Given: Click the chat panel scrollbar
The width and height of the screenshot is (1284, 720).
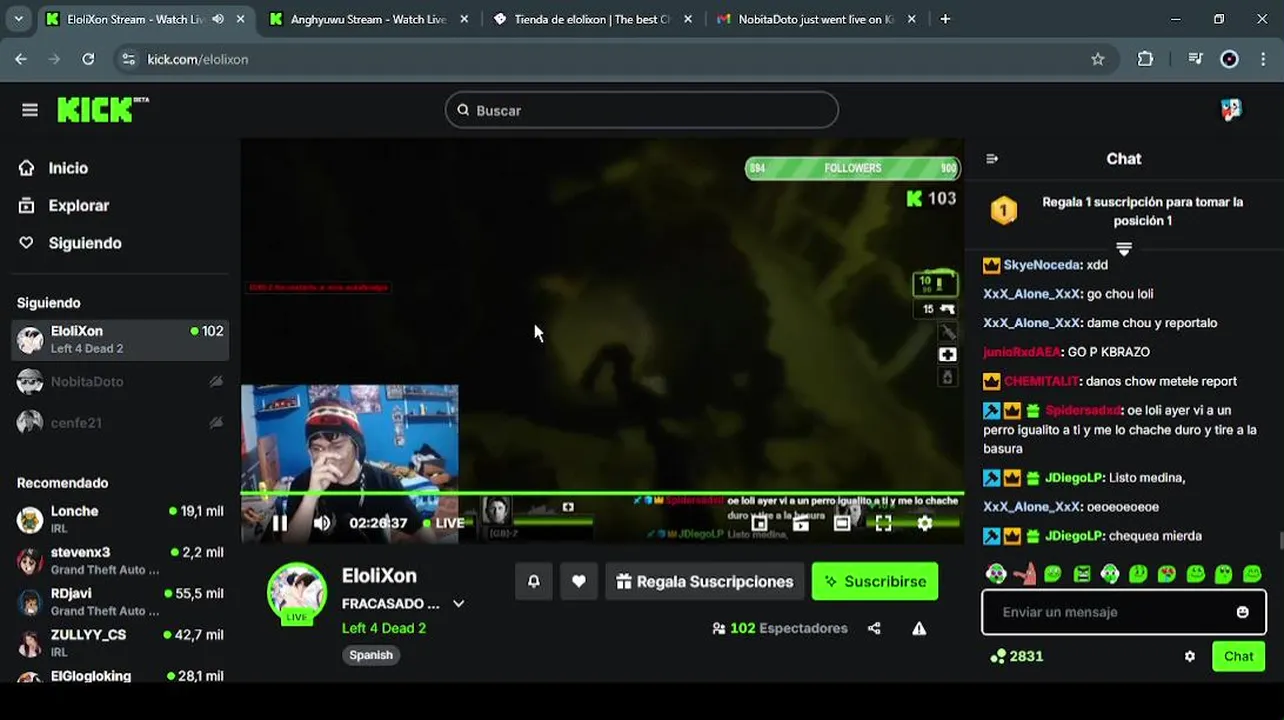Looking at the screenshot, I should pyautogui.click(x=1280, y=541).
